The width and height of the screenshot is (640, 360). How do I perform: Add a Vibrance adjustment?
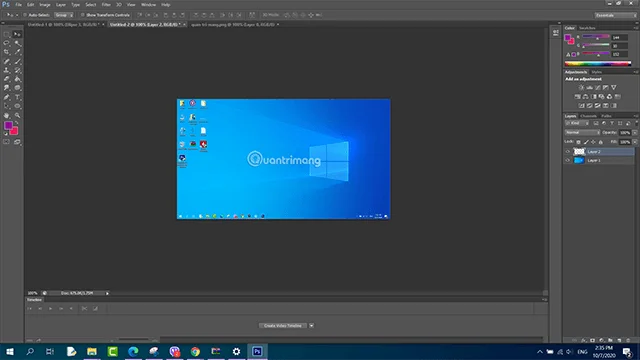[x=613, y=87]
